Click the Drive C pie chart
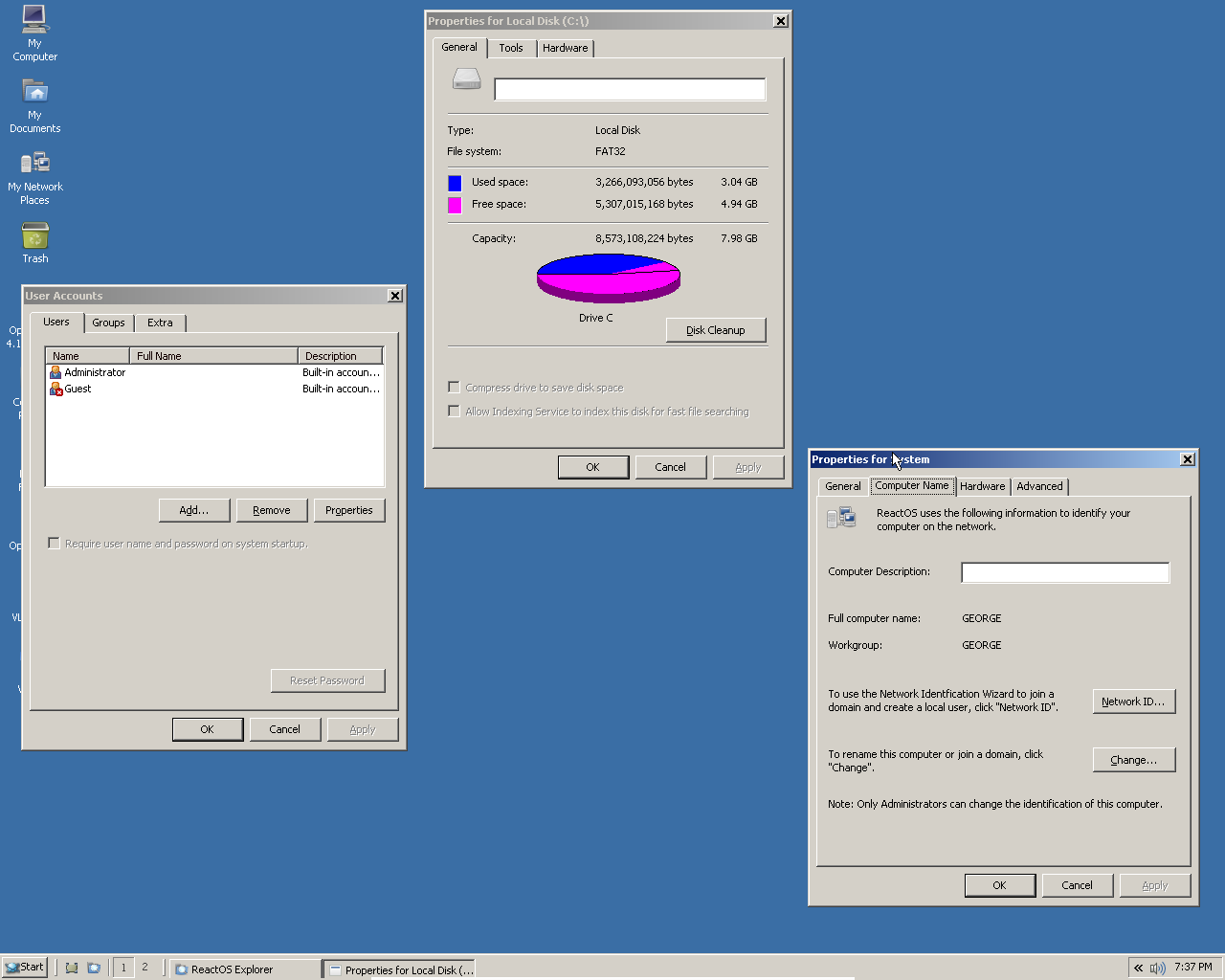This screenshot has width=1225, height=980. [x=609, y=278]
